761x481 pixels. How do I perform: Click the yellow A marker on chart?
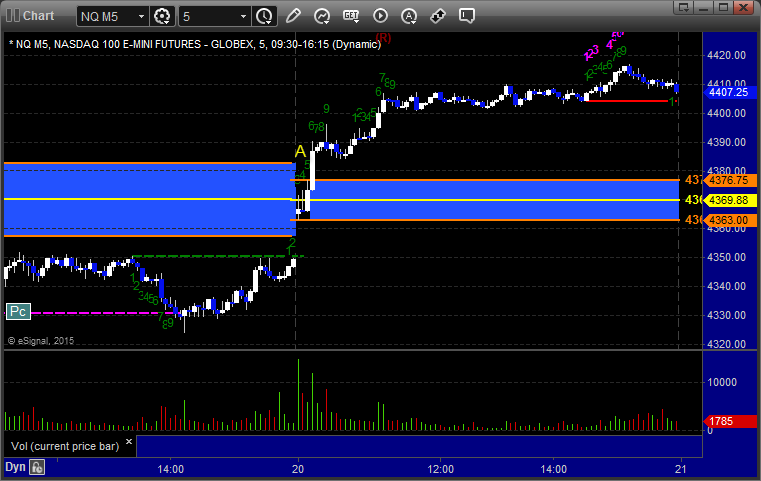tap(300, 151)
